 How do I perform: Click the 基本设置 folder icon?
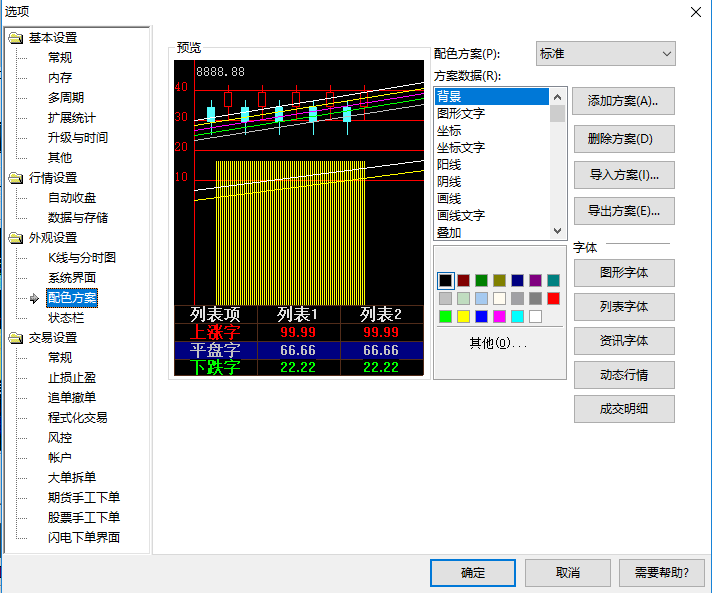pos(16,38)
